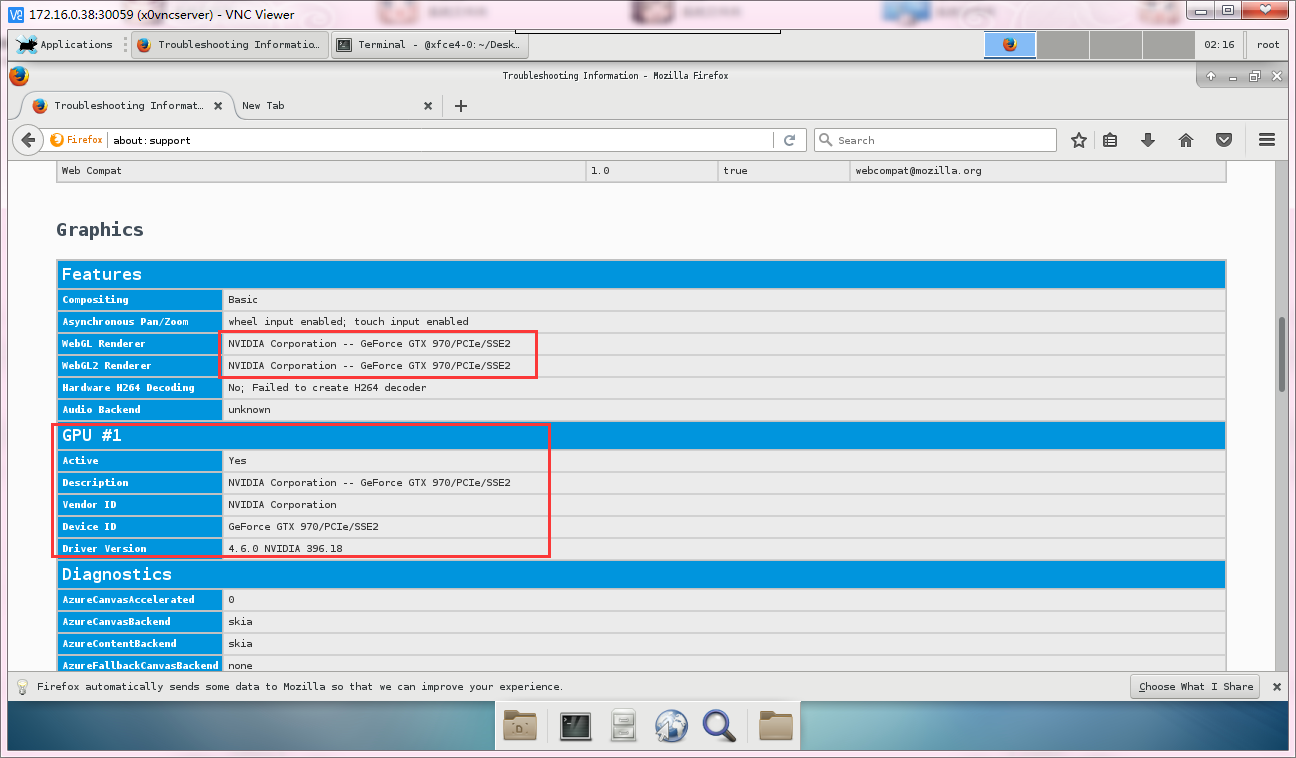Click the Diagnostics table header

click(641, 574)
